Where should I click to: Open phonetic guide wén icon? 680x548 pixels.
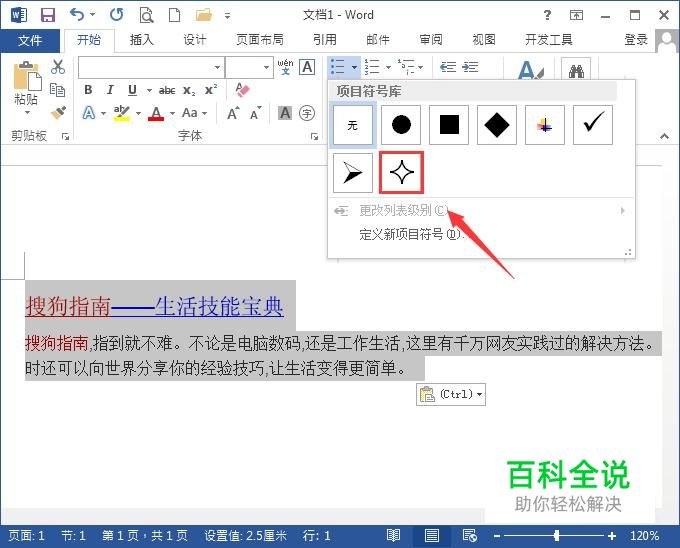point(285,67)
